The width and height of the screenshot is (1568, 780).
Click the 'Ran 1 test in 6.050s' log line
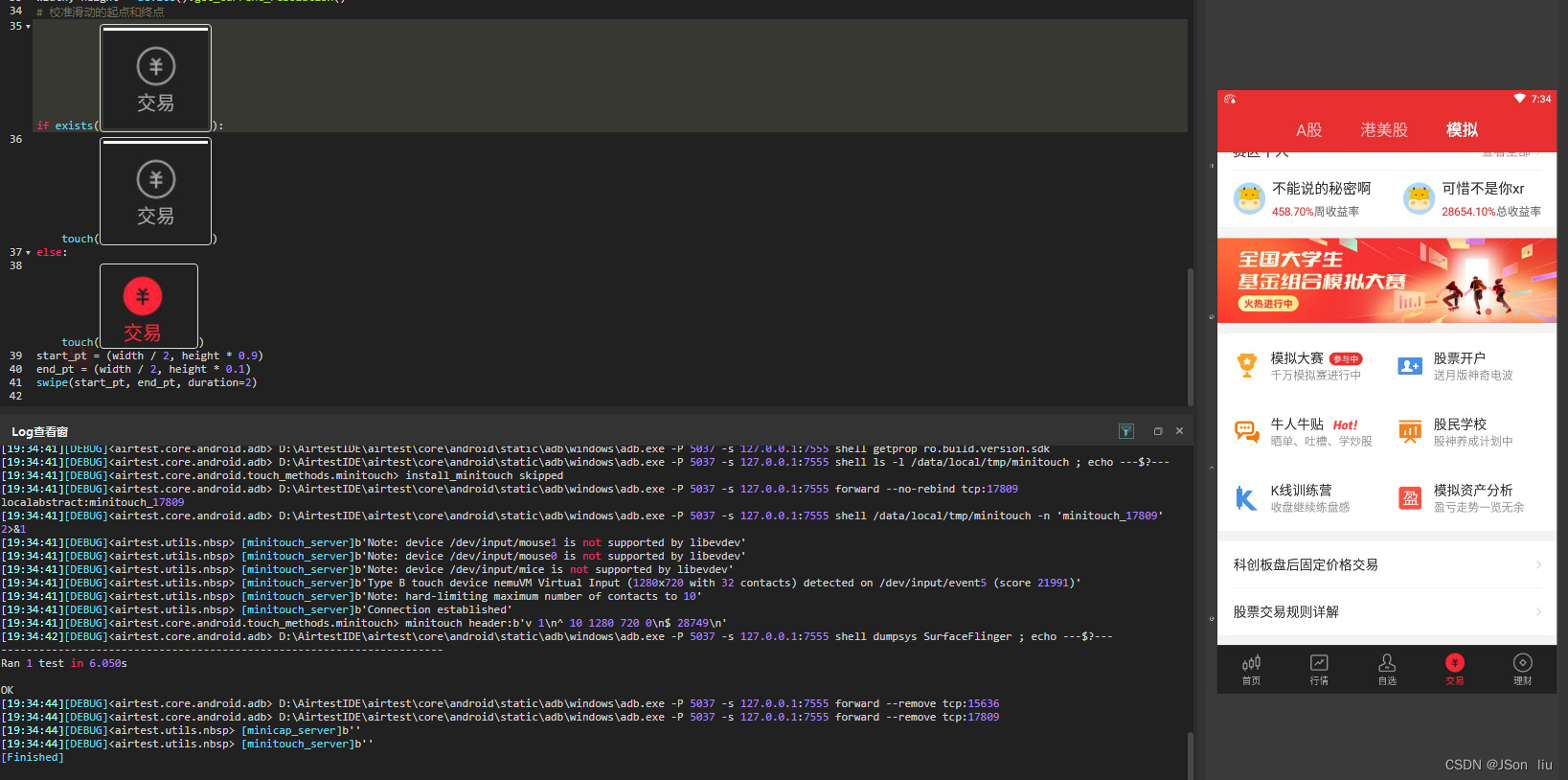[64, 663]
